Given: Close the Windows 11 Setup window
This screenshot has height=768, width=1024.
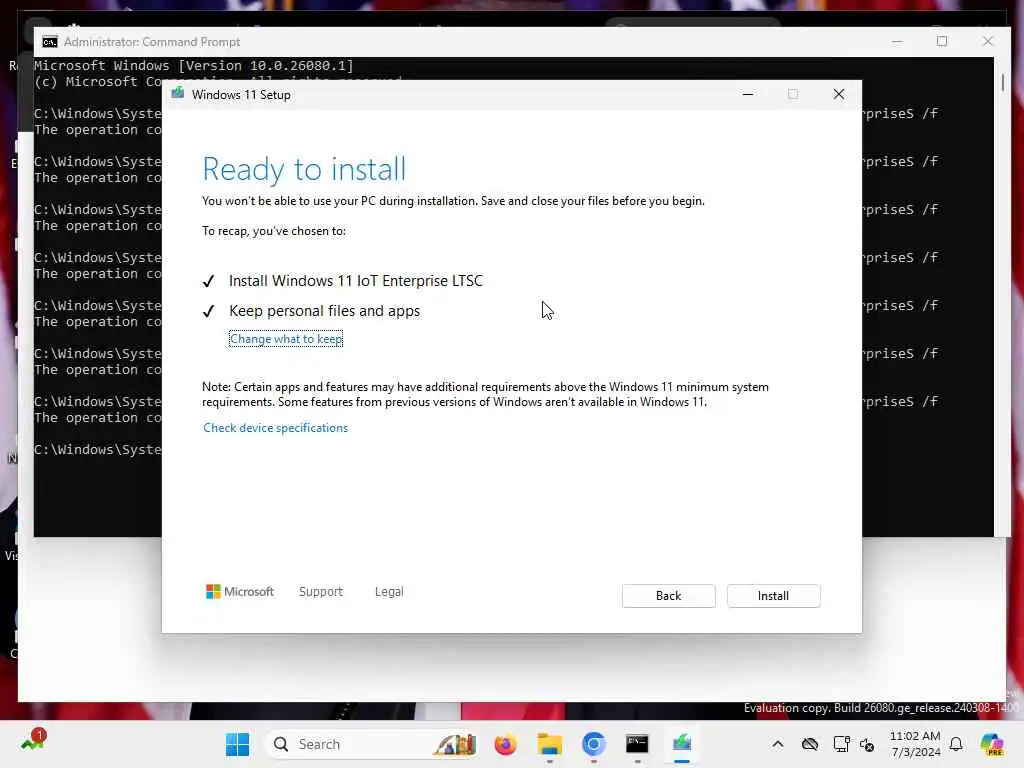Looking at the screenshot, I should point(839,94).
